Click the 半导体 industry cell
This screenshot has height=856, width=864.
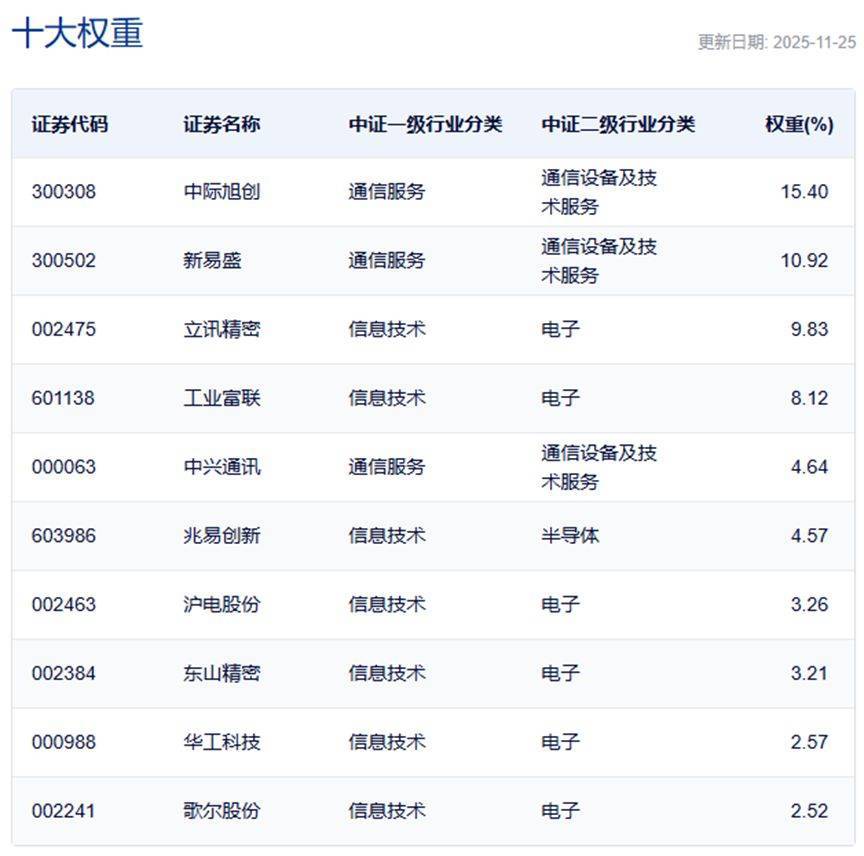click(x=570, y=536)
